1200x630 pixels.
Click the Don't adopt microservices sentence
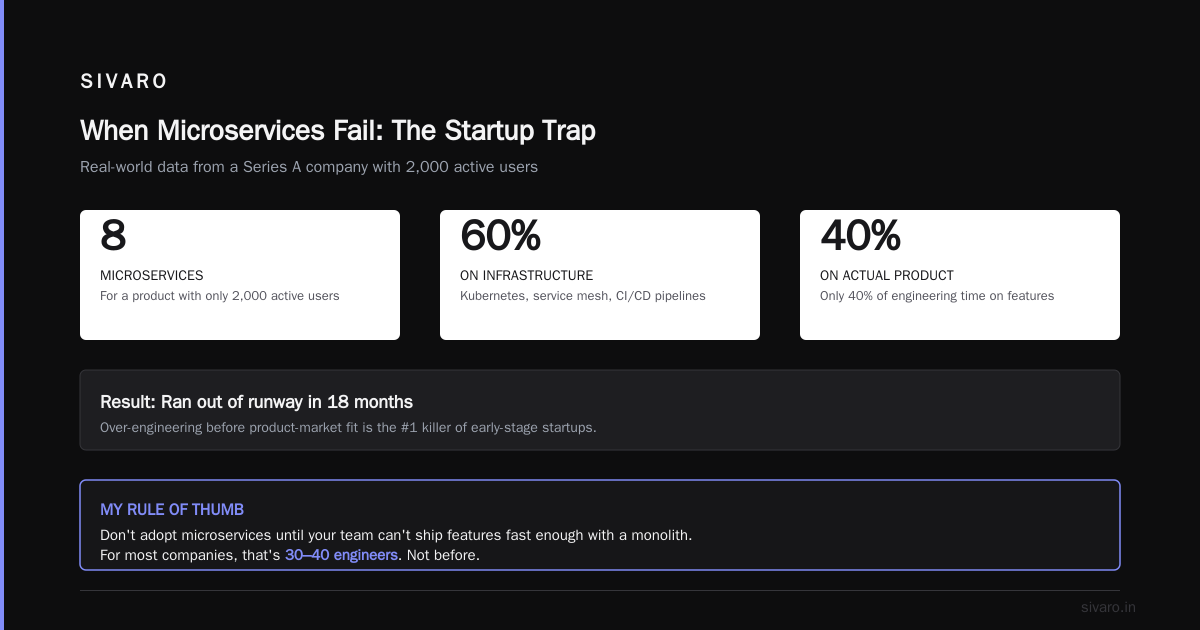[396, 535]
